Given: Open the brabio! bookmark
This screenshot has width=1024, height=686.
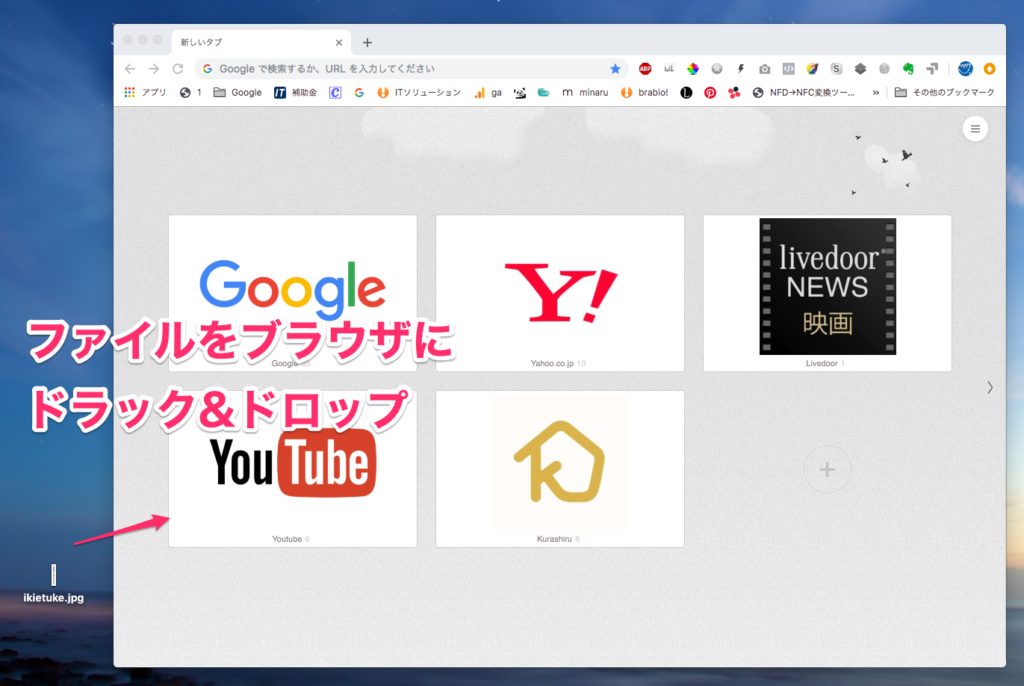Looking at the screenshot, I should pyautogui.click(x=645, y=92).
